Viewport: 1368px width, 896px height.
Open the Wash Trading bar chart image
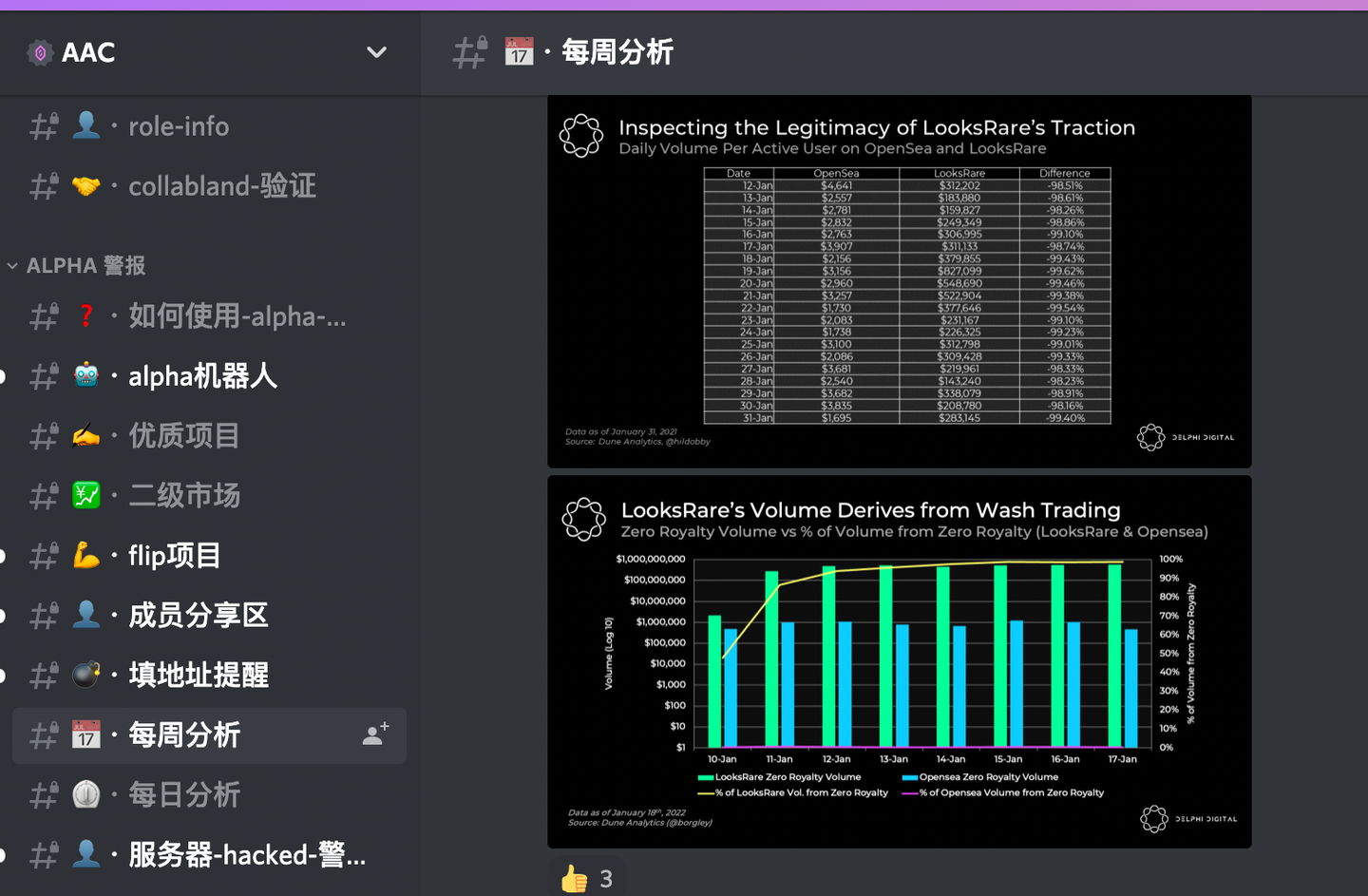tap(899, 662)
